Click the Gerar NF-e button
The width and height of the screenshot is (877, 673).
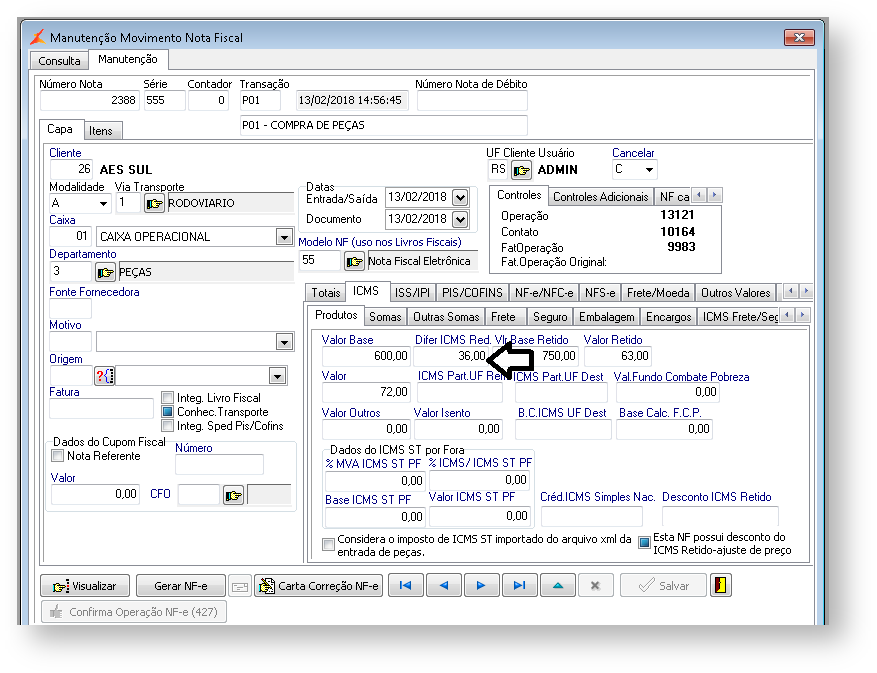[x=180, y=586]
